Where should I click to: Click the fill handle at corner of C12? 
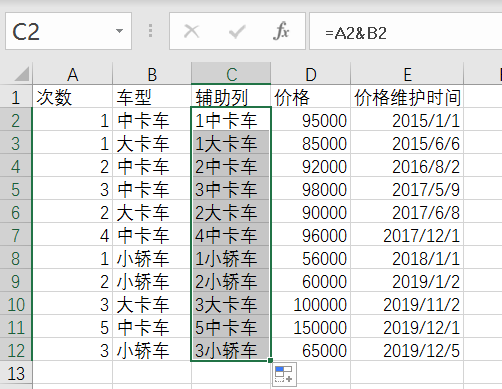pos(270,360)
